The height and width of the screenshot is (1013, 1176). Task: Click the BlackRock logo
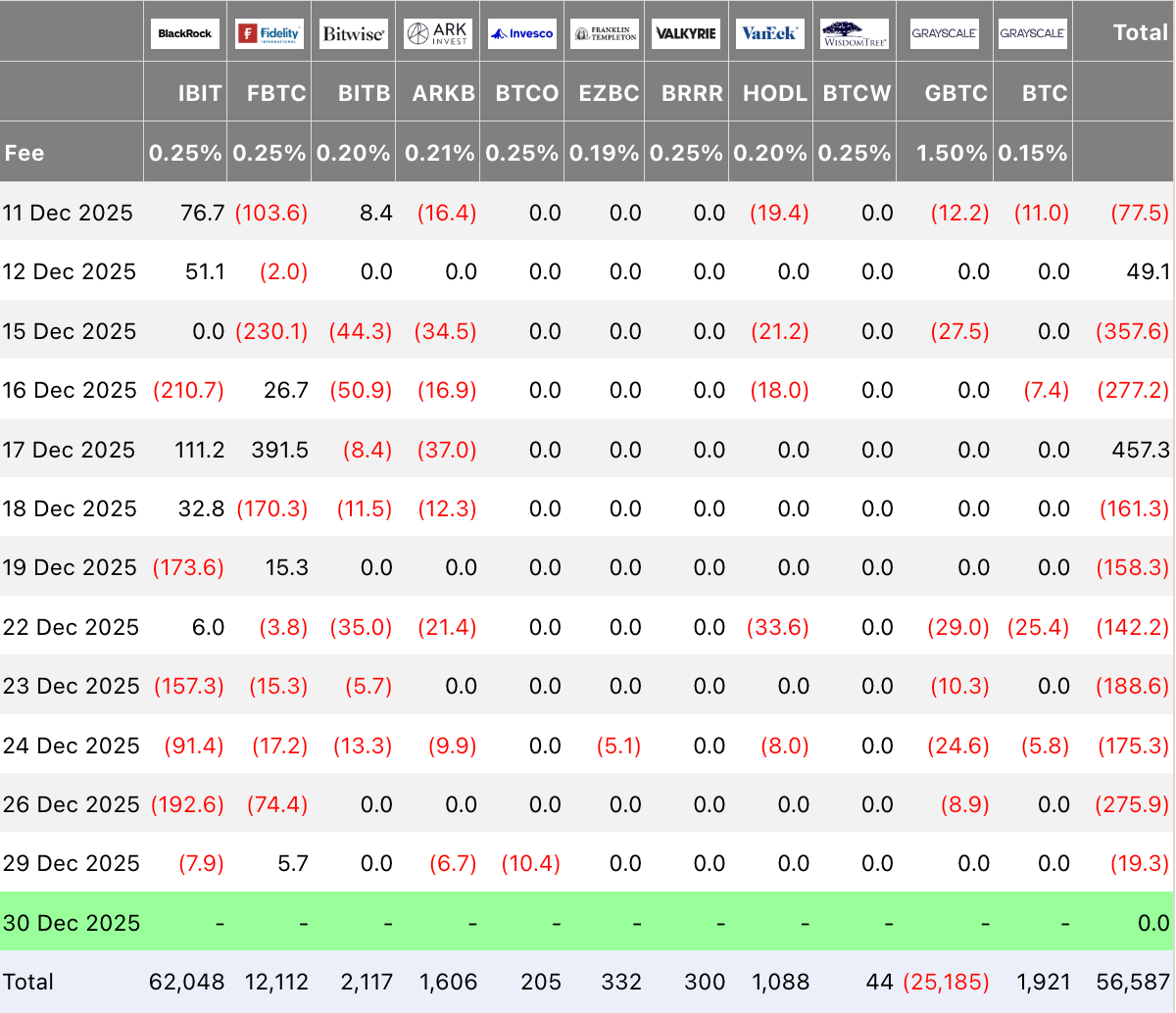185,33
